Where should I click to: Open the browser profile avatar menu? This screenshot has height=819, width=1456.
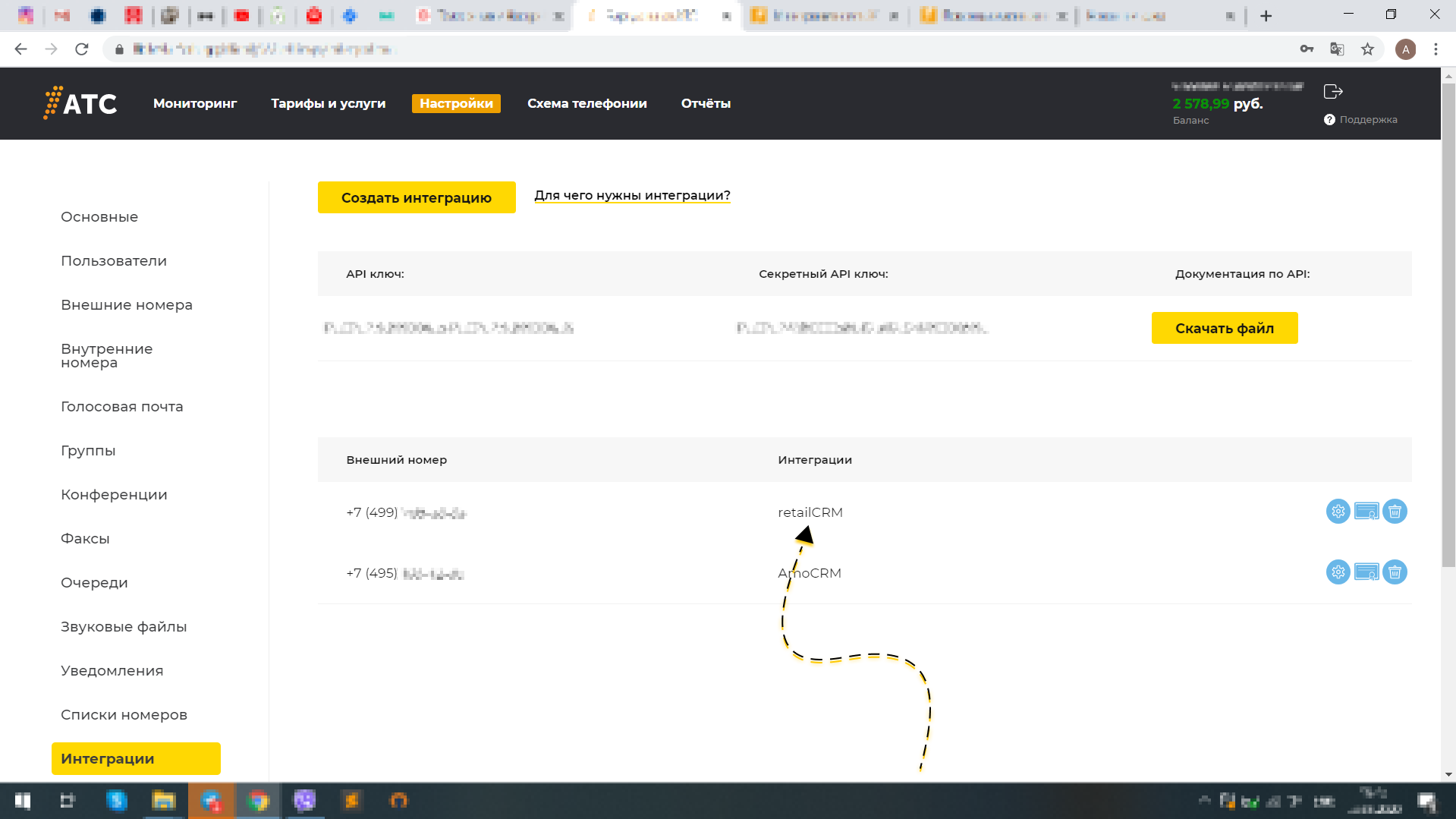1406,49
